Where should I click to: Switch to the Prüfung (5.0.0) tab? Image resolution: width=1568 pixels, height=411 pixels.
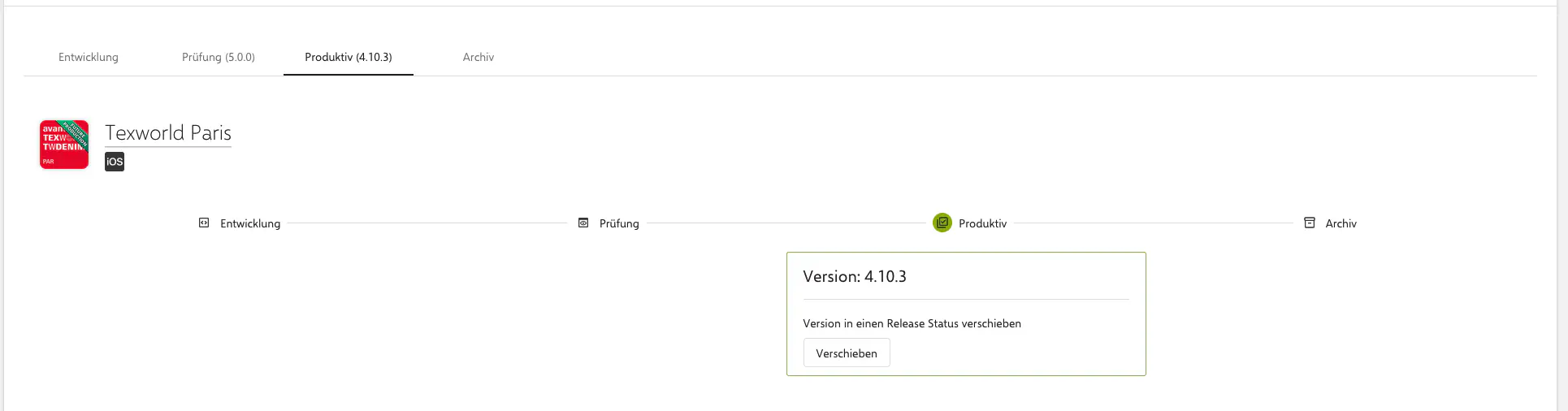click(x=219, y=57)
